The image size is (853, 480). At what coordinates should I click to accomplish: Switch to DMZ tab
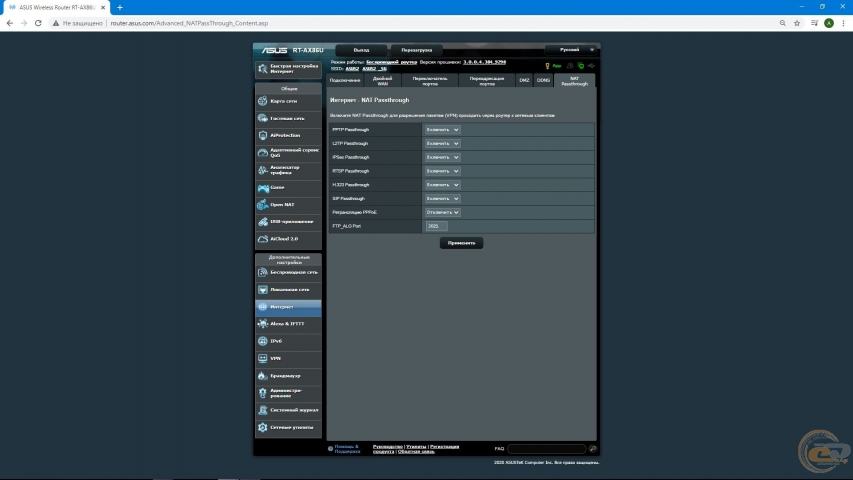coord(524,81)
